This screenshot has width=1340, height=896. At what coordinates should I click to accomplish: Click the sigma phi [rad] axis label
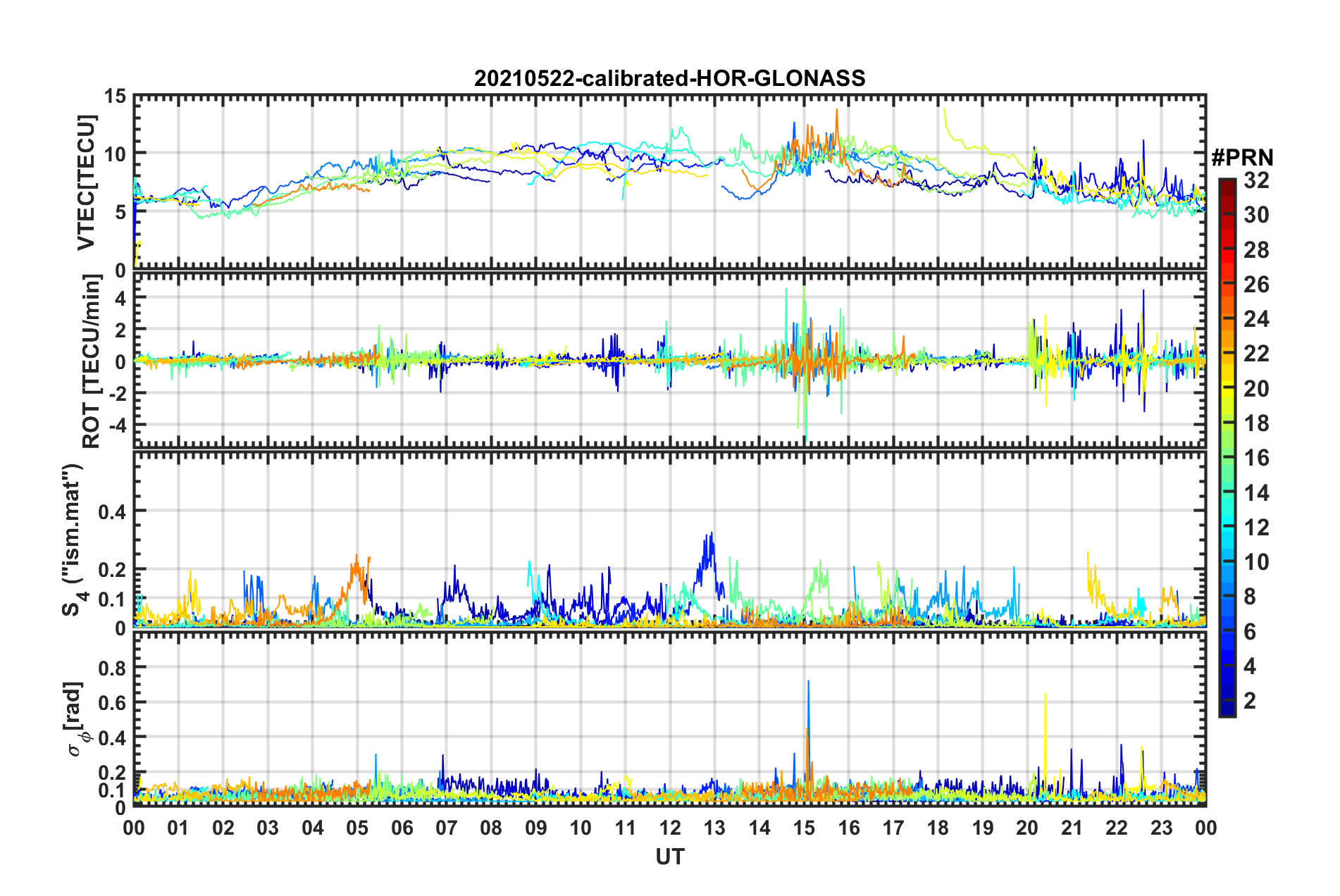(77, 719)
